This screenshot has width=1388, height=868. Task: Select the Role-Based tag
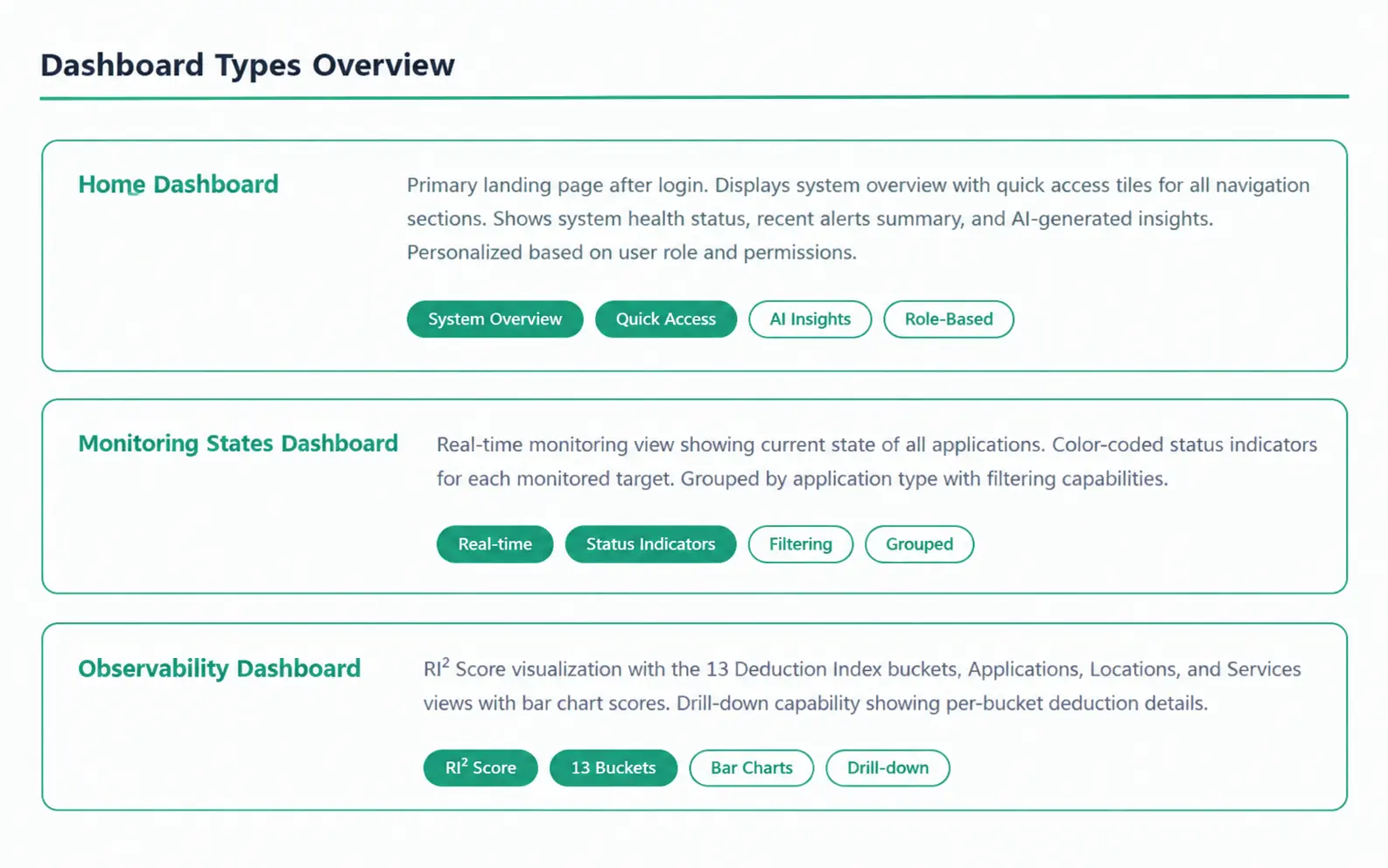(949, 319)
